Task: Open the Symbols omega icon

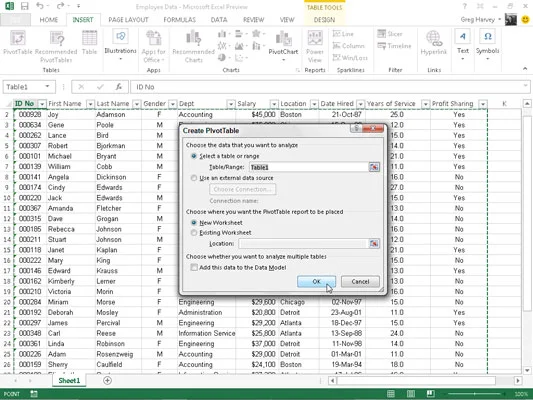Action: [487, 36]
